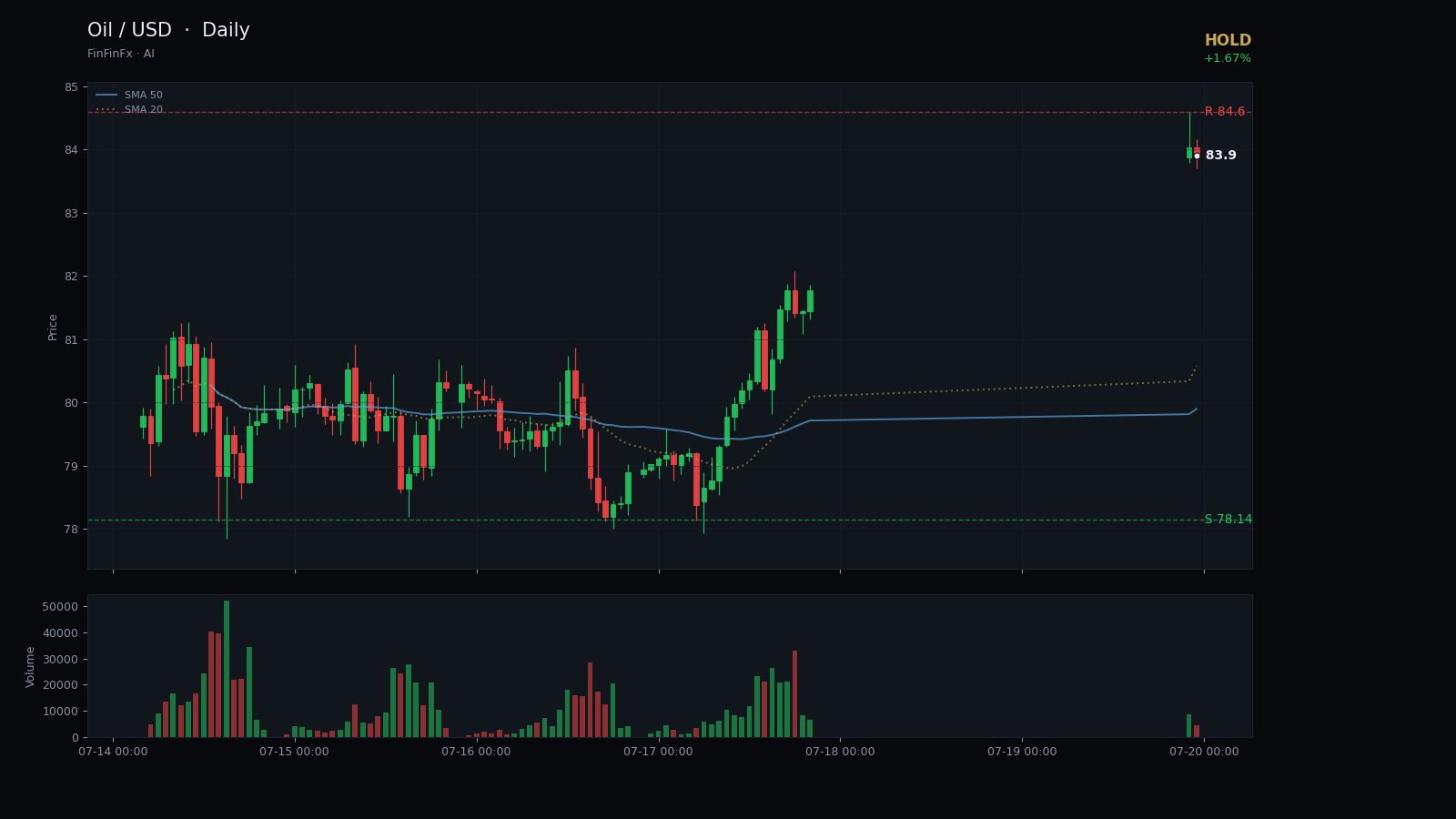Click the R 84.6 resistance label
The height and width of the screenshot is (819, 1456).
[x=1225, y=112]
